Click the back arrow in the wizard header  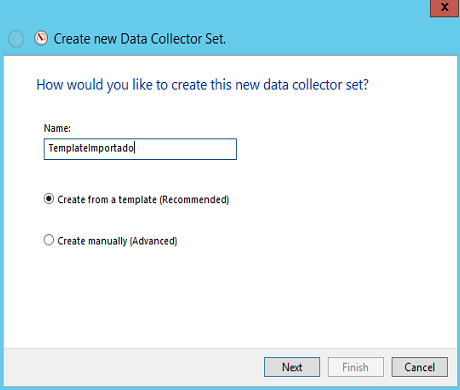16,39
